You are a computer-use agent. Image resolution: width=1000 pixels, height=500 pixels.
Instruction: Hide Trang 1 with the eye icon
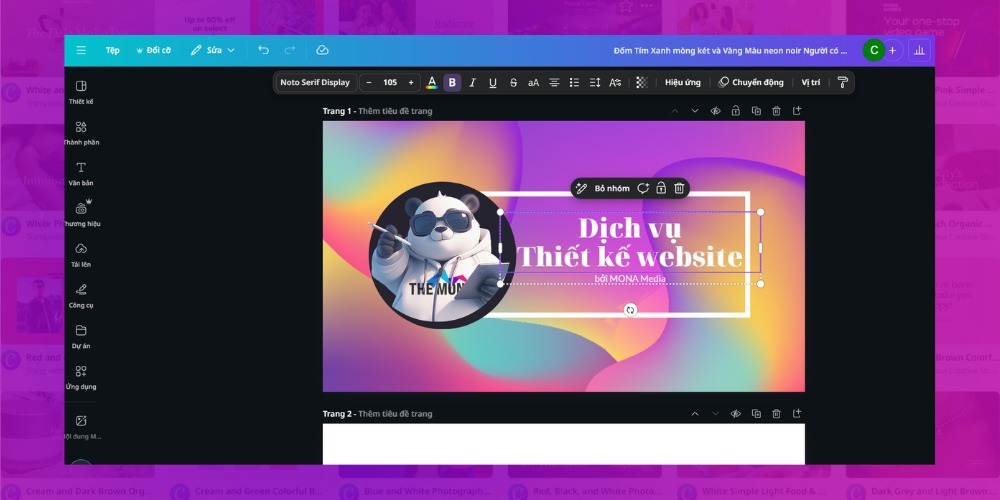[715, 111]
